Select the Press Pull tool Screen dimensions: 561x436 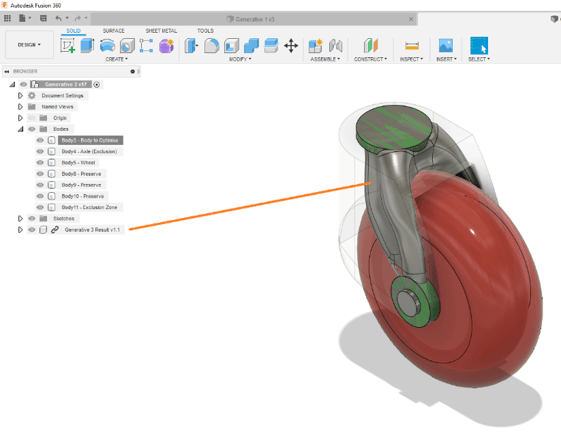point(191,46)
